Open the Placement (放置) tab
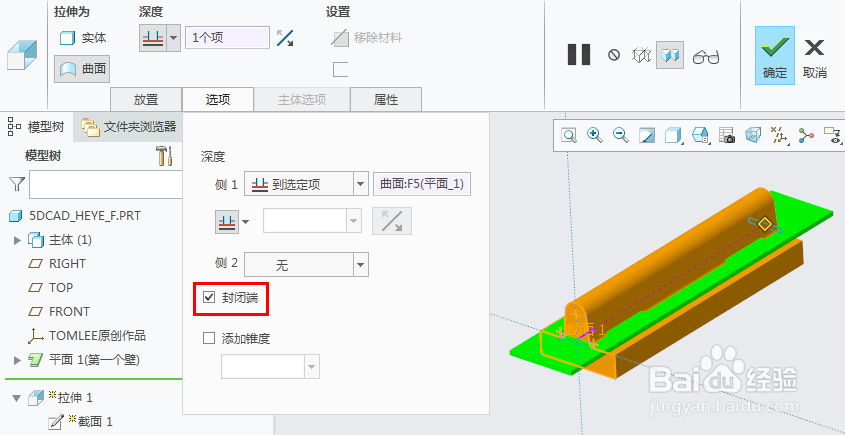Image resolution: width=845 pixels, height=435 pixels. 146,100
